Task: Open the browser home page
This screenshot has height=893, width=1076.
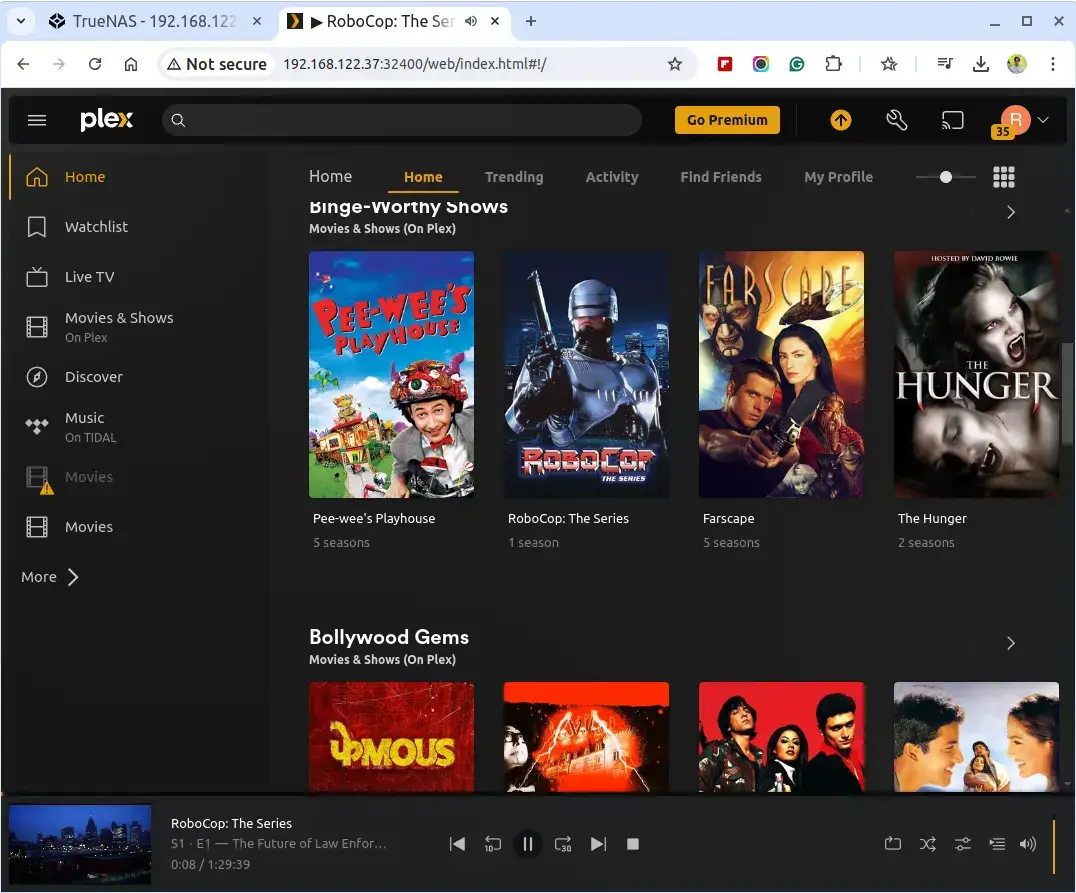Action: (x=130, y=64)
